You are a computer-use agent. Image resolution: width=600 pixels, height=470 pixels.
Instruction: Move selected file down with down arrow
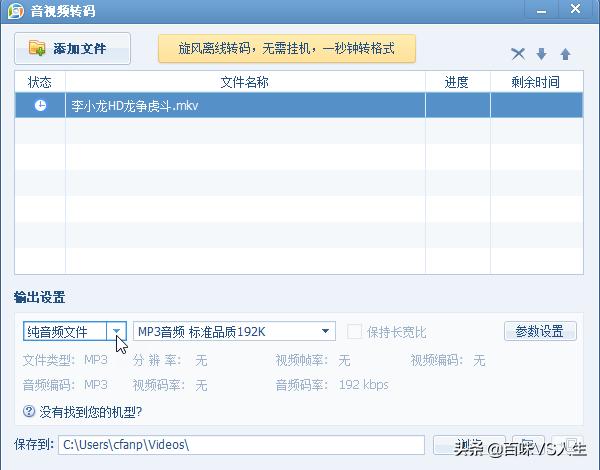[541, 54]
